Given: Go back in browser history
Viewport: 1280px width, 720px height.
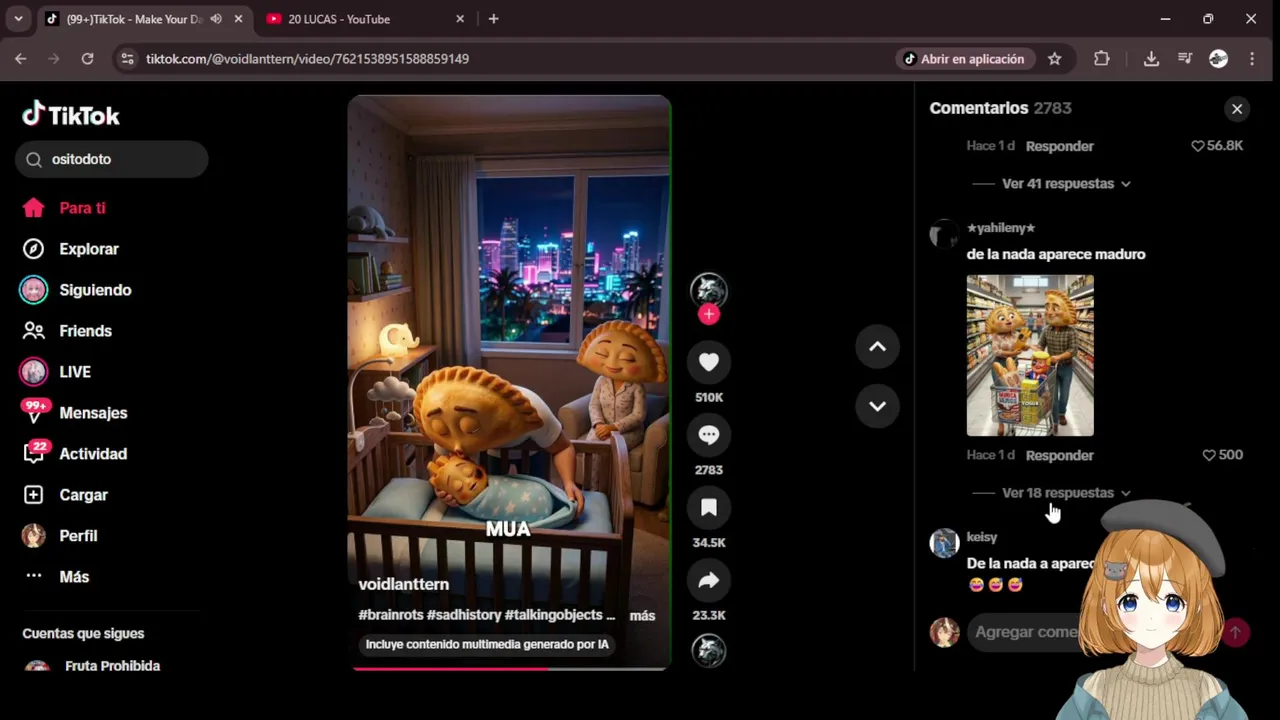Looking at the screenshot, I should tap(21, 59).
